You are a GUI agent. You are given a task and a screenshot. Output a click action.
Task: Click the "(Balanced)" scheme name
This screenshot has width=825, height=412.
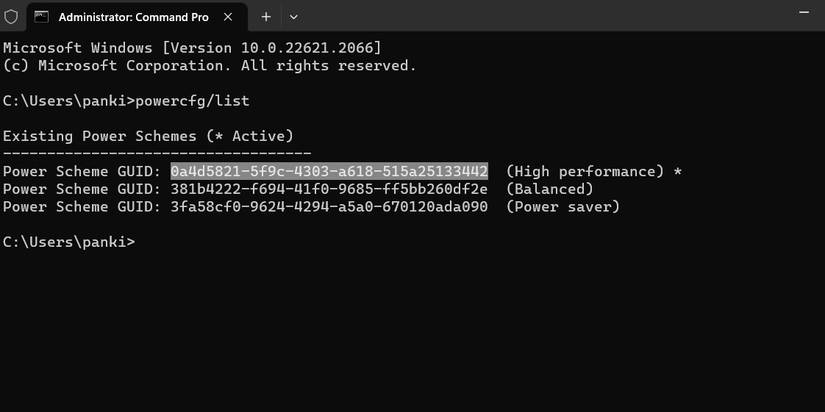pos(549,189)
